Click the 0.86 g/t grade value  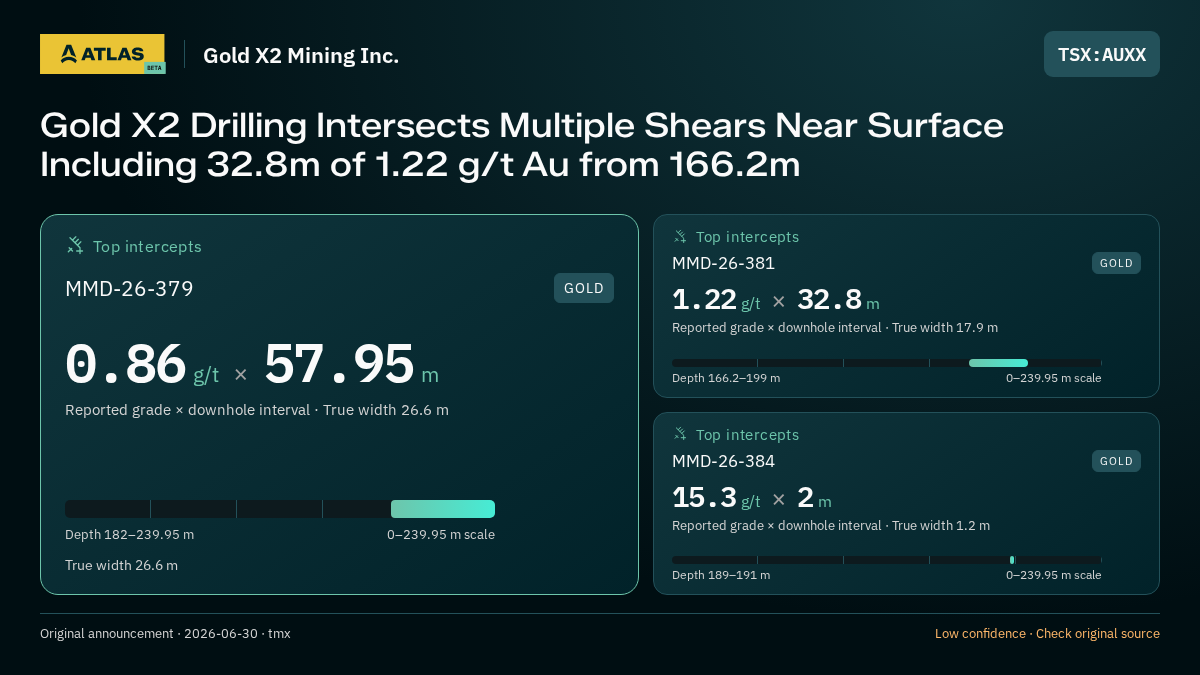pyautogui.click(x=142, y=364)
